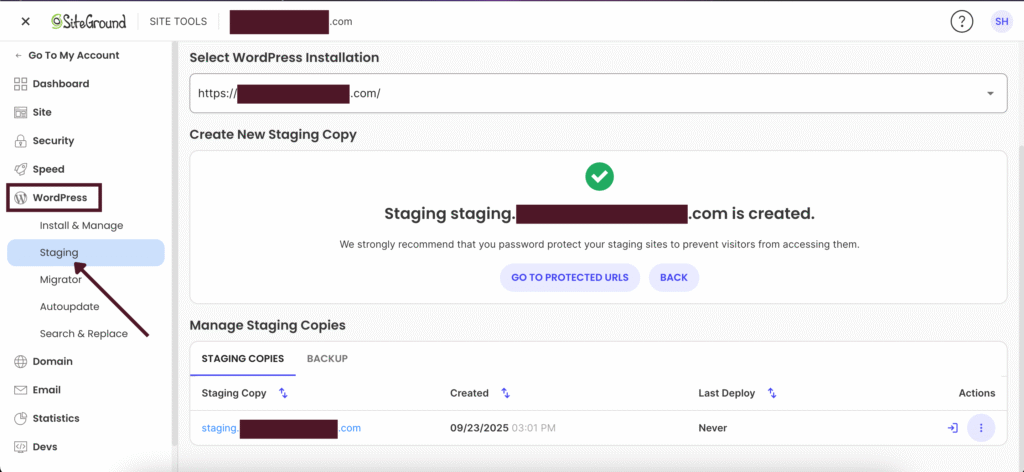Switch to the Backup tab
Image resolution: width=1024 pixels, height=472 pixels.
click(x=327, y=358)
